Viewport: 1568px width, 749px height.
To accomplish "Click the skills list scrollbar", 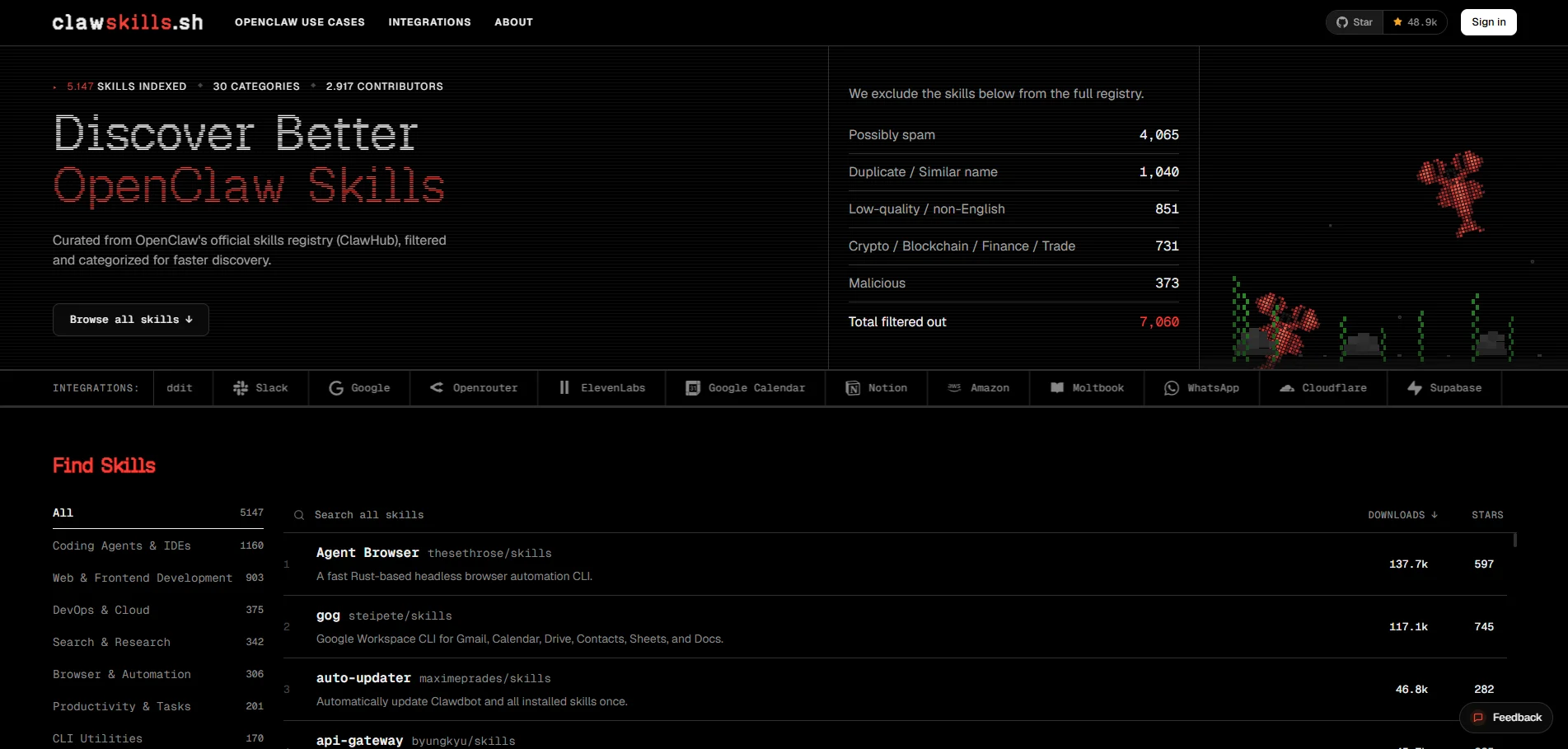I will [x=1514, y=540].
